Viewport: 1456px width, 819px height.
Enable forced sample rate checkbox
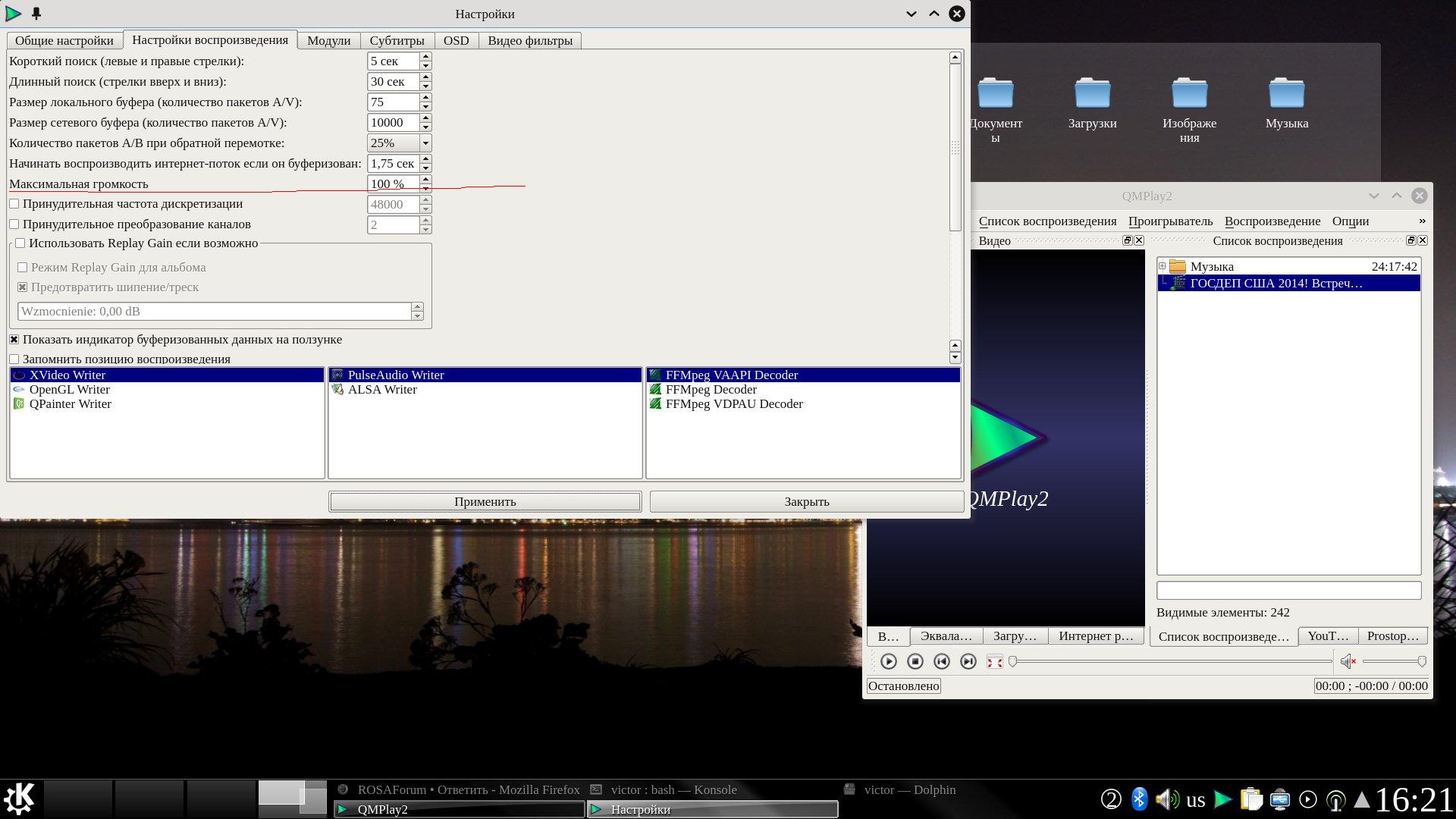pyautogui.click(x=14, y=204)
